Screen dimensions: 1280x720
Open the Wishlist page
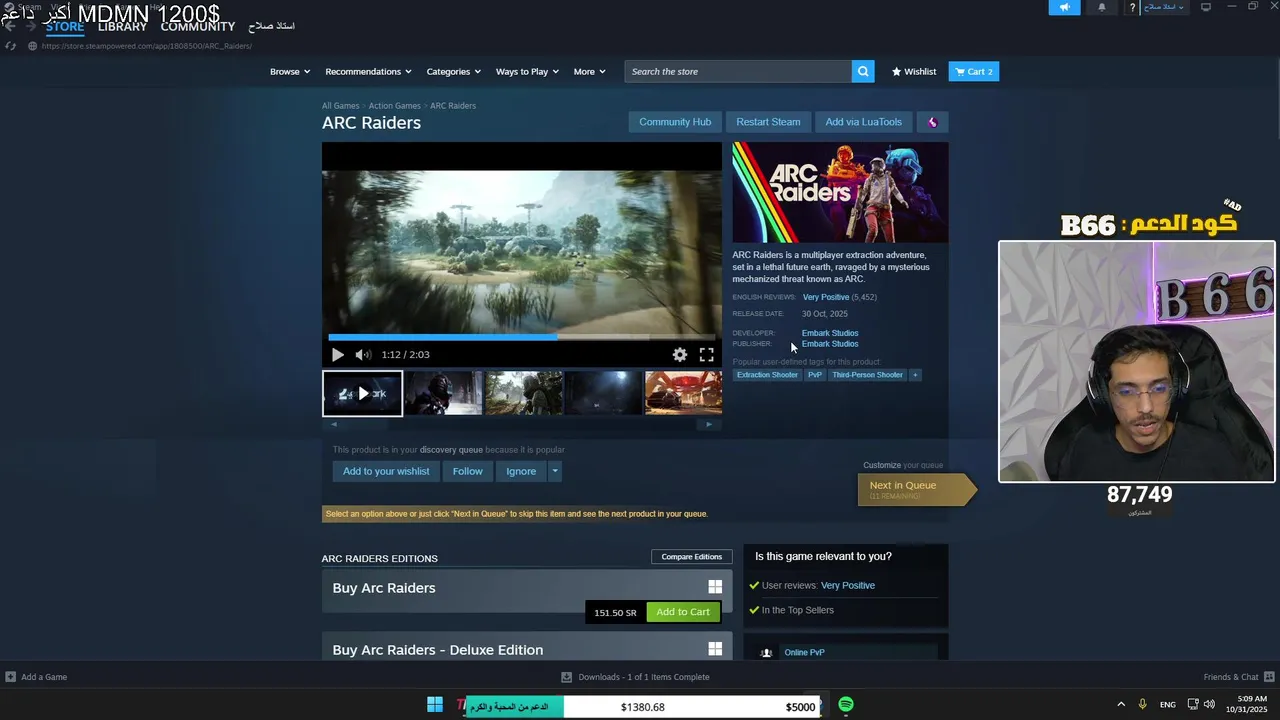(914, 71)
